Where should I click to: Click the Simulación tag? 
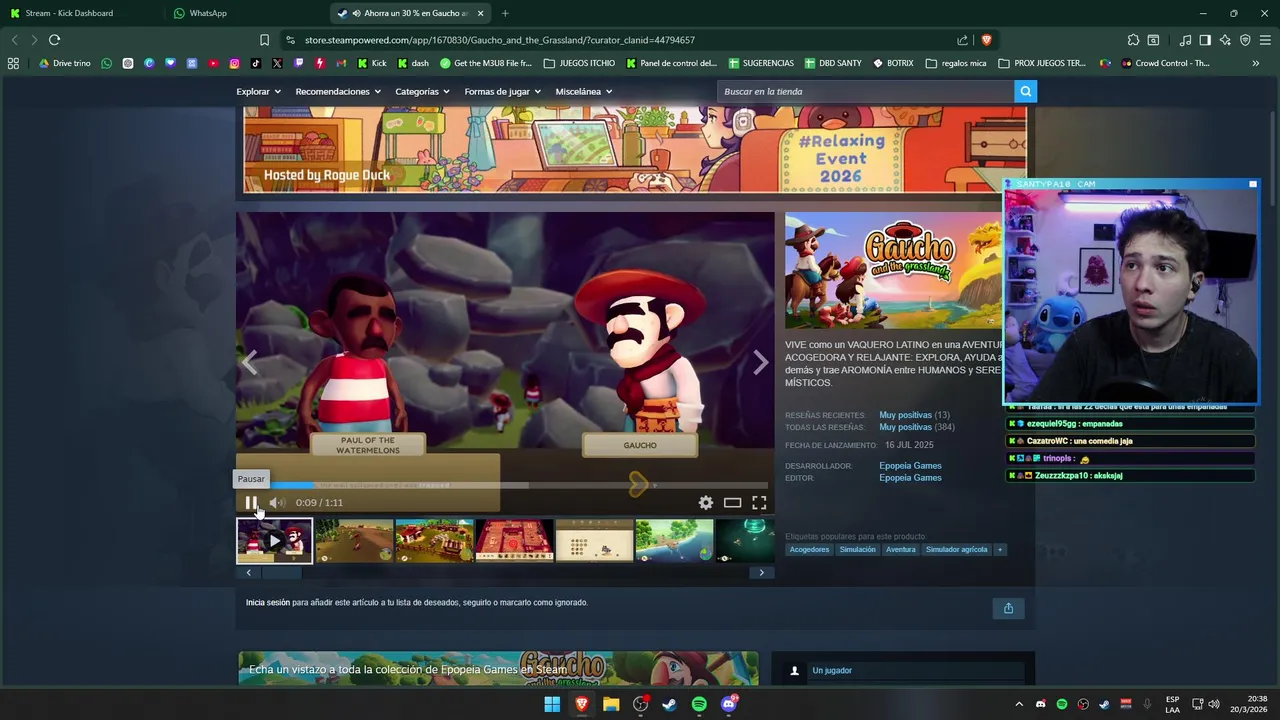pos(857,549)
